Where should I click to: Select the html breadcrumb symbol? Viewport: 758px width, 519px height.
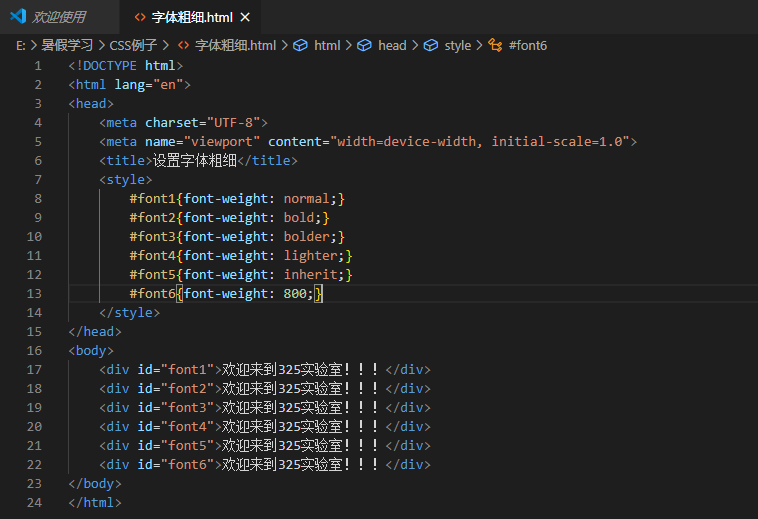coord(327,45)
